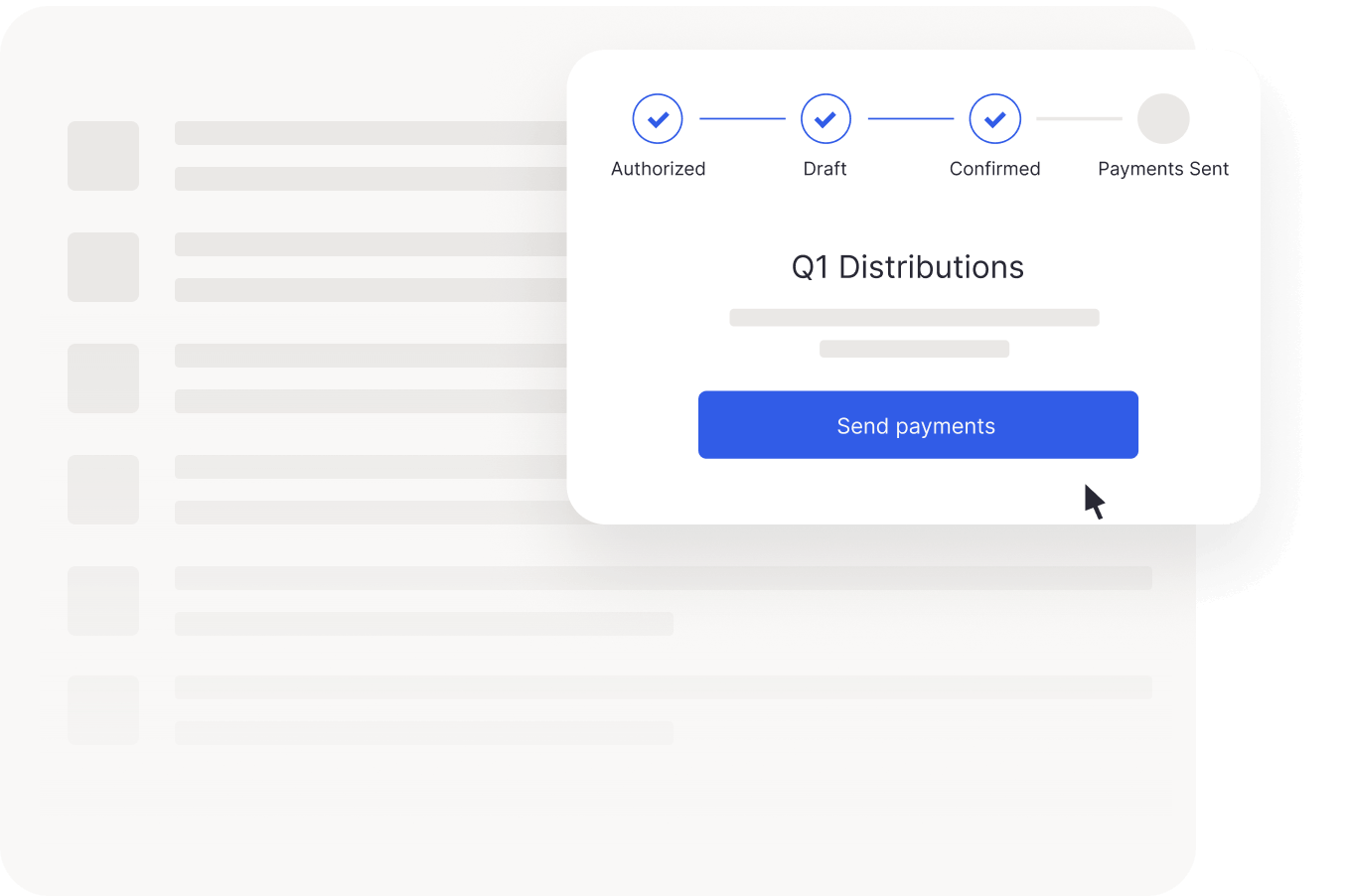Click the Draft step label
This screenshot has width=1350, height=896.
pyautogui.click(x=825, y=169)
